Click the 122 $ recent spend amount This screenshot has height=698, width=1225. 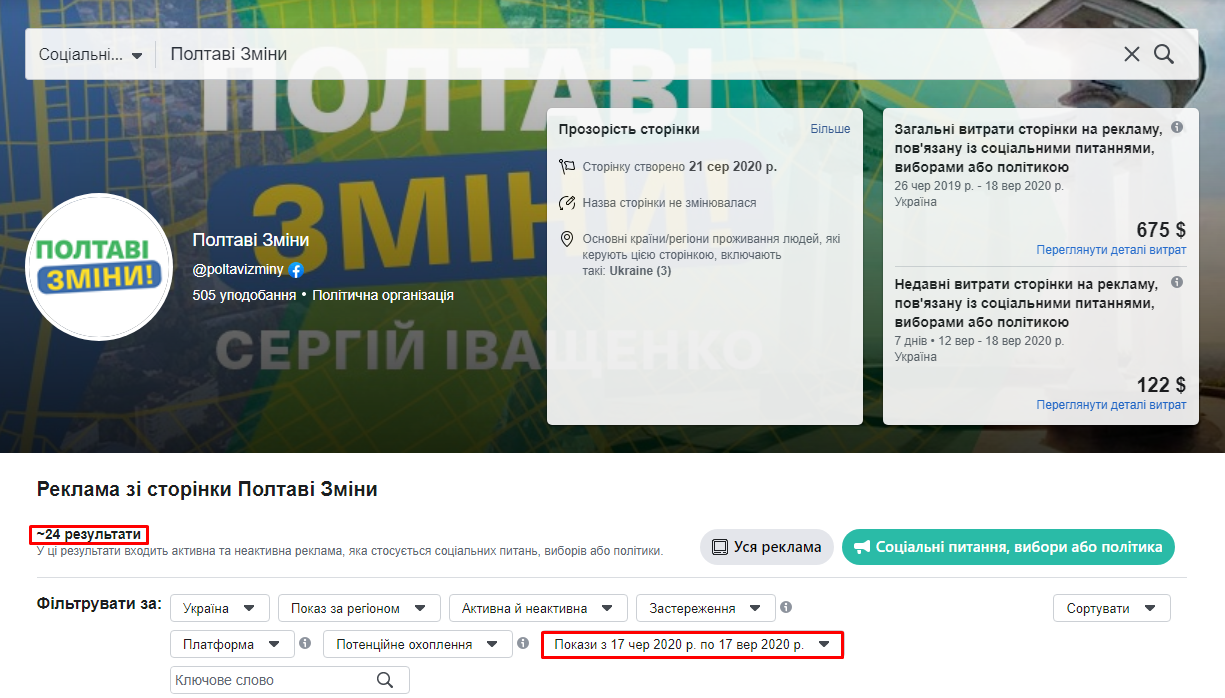1161,385
